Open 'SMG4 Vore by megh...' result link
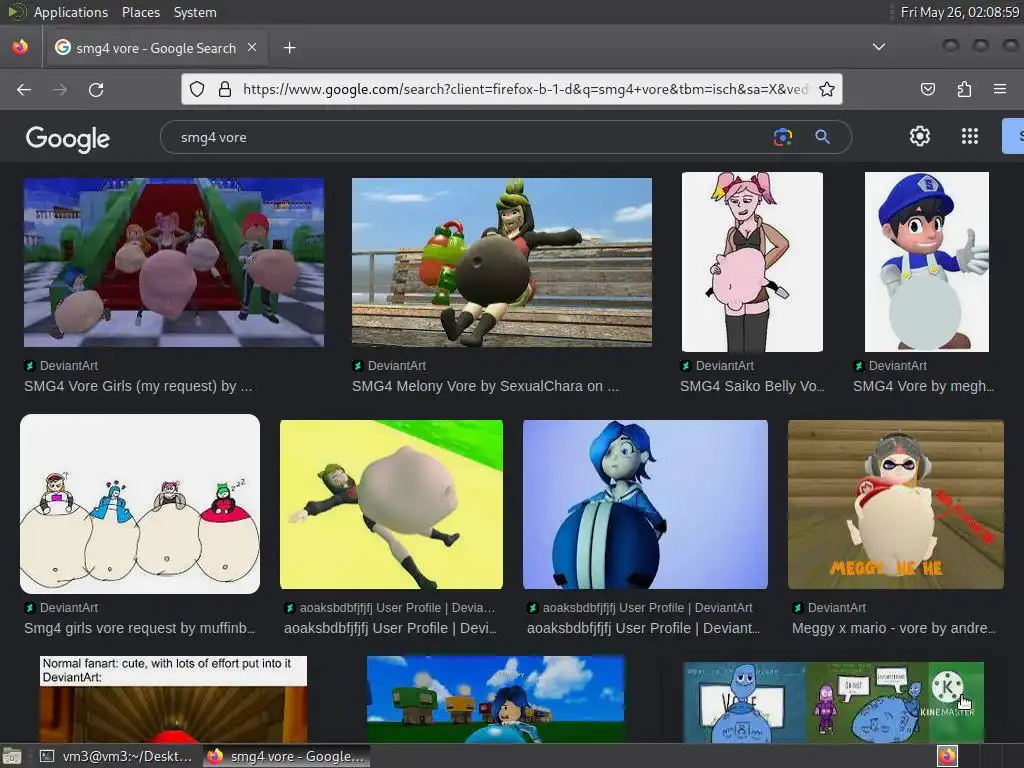The width and height of the screenshot is (1024, 768). point(923,386)
